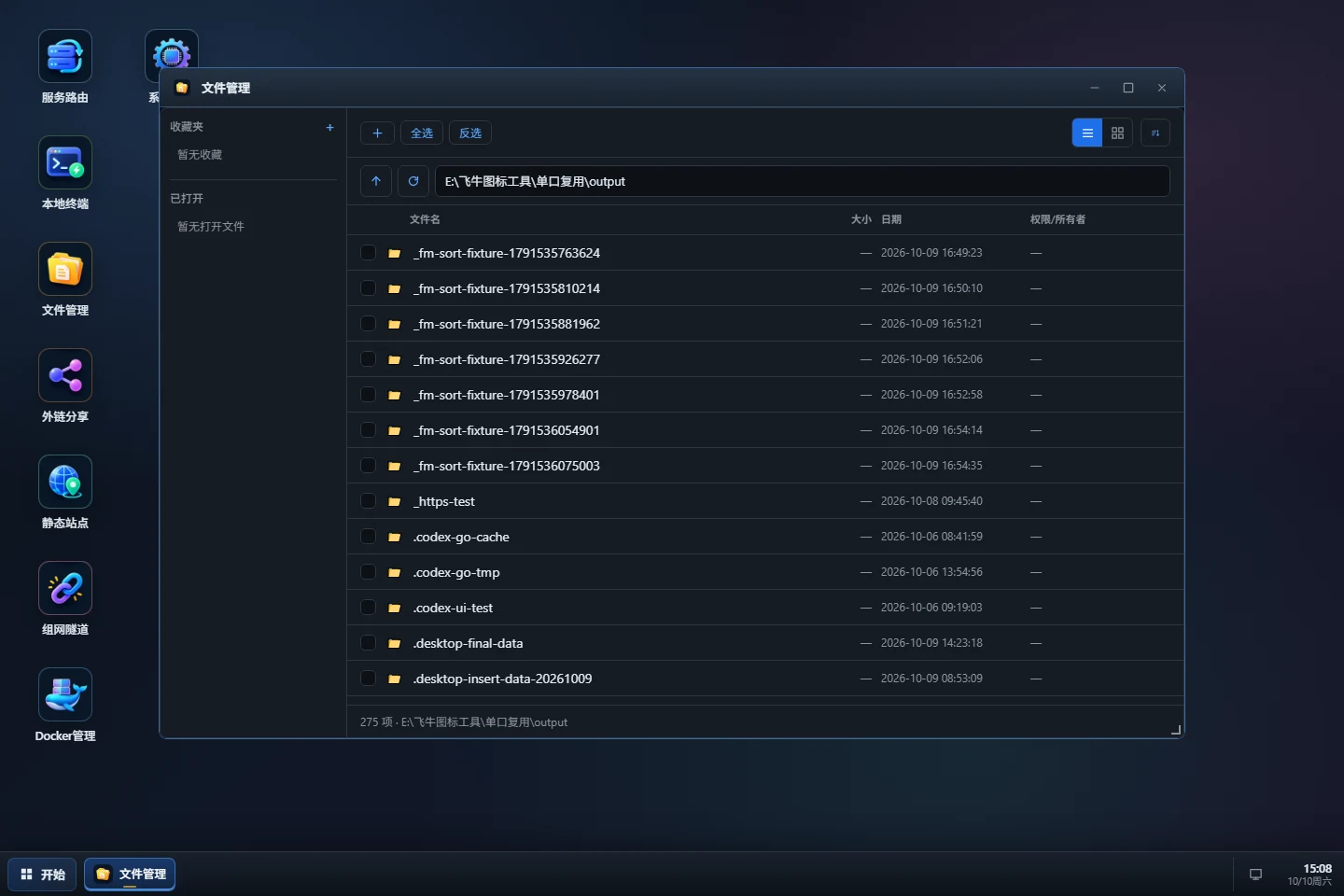Refresh the current folder listing
The width and height of the screenshot is (1344, 896).
(413, 181)
